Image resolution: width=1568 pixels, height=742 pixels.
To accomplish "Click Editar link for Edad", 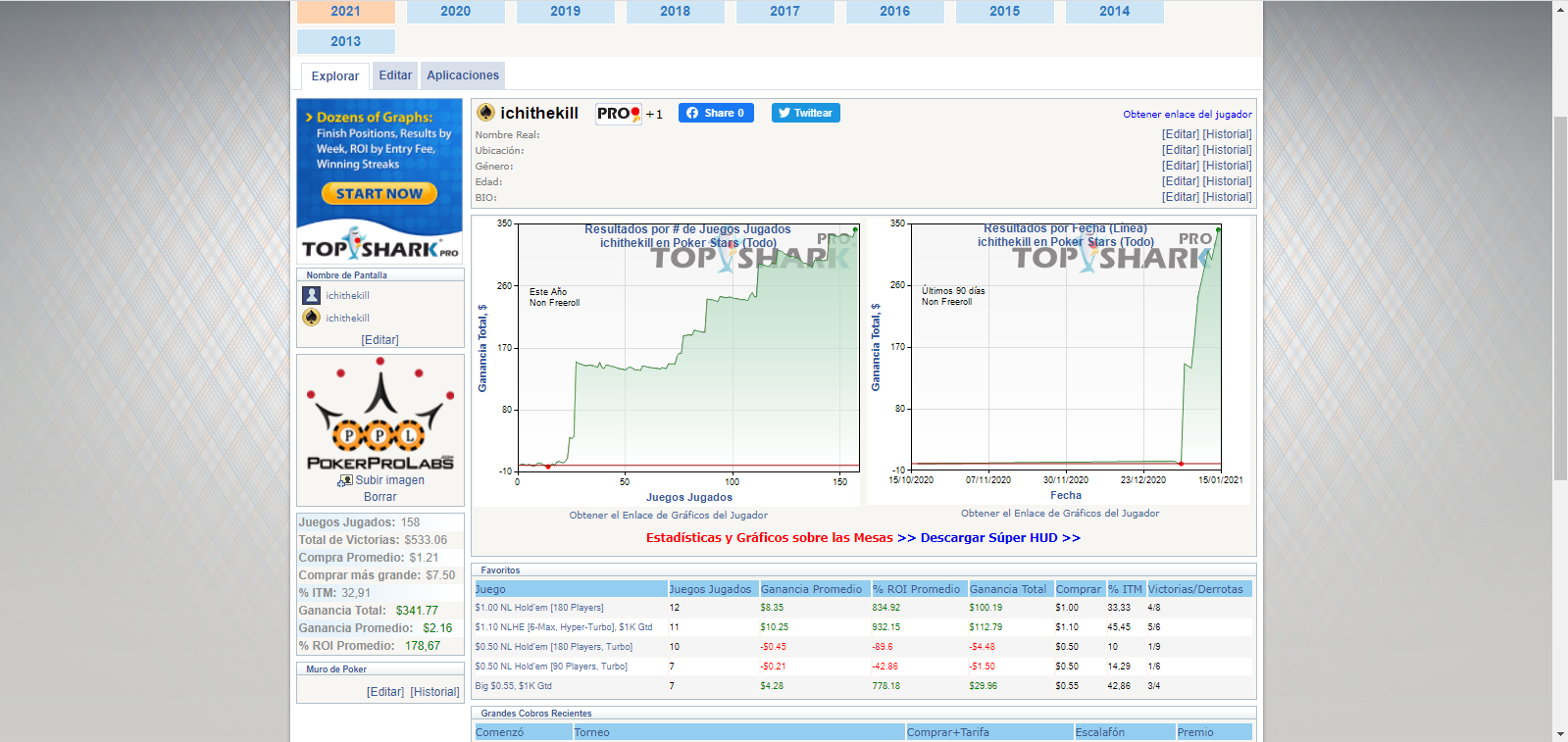I will click(1181, 181).
